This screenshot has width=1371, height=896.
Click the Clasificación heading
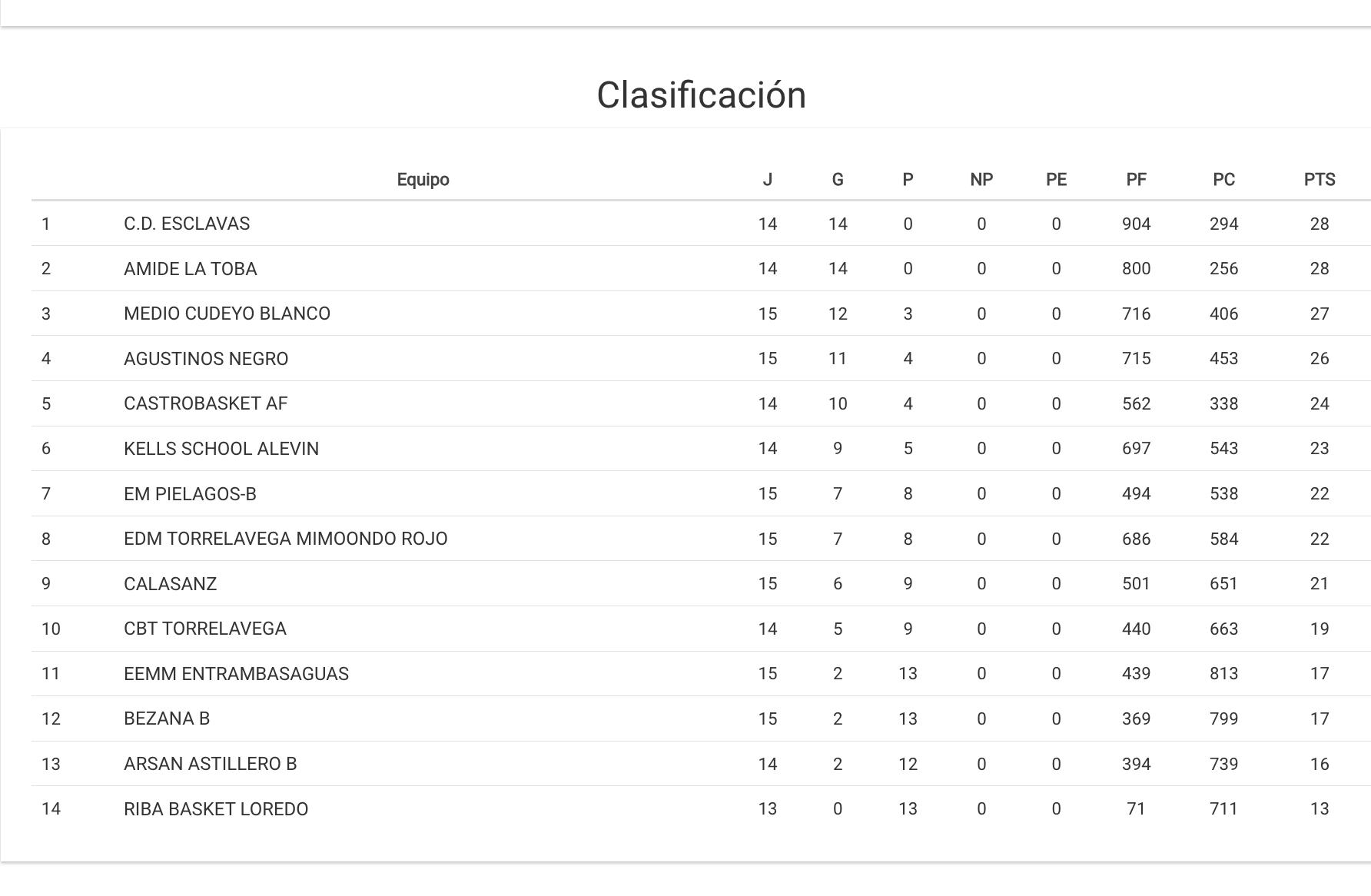pyautogui.click(x=701, y=95)
